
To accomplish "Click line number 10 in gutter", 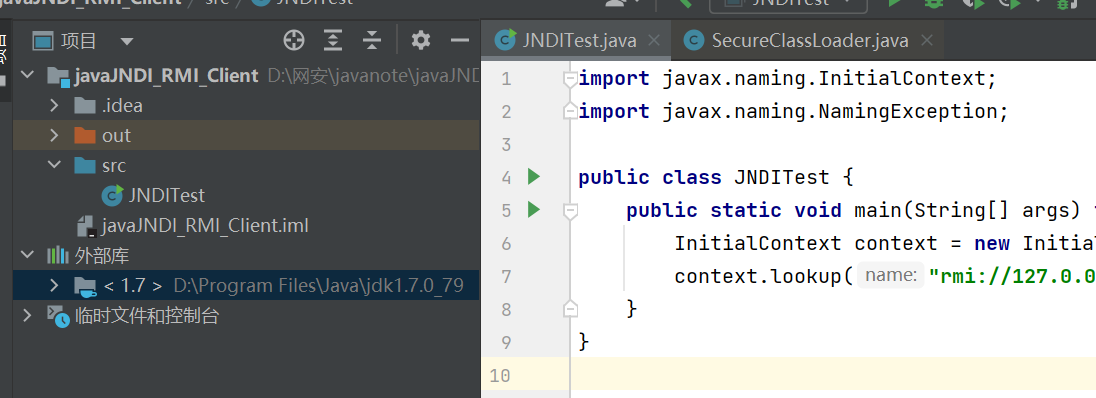I will click(x=500, y=376).
